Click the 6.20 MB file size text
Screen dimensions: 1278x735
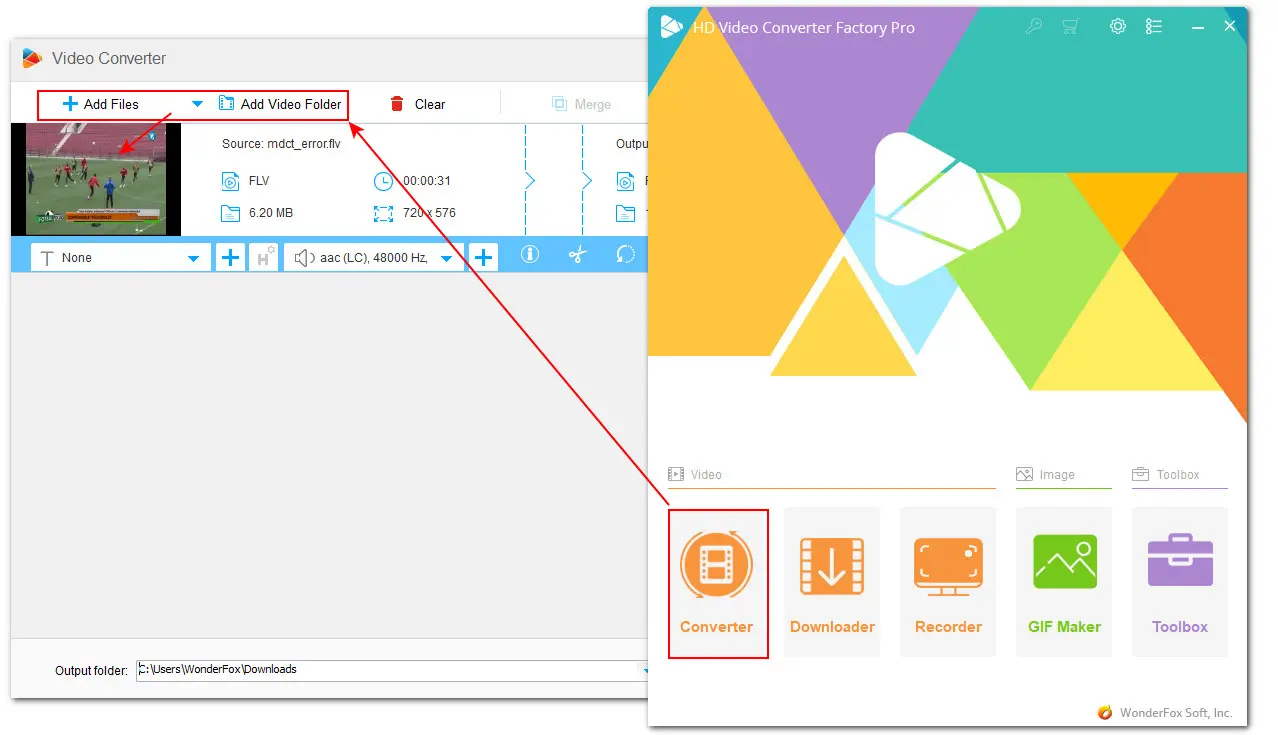(270, 213)
